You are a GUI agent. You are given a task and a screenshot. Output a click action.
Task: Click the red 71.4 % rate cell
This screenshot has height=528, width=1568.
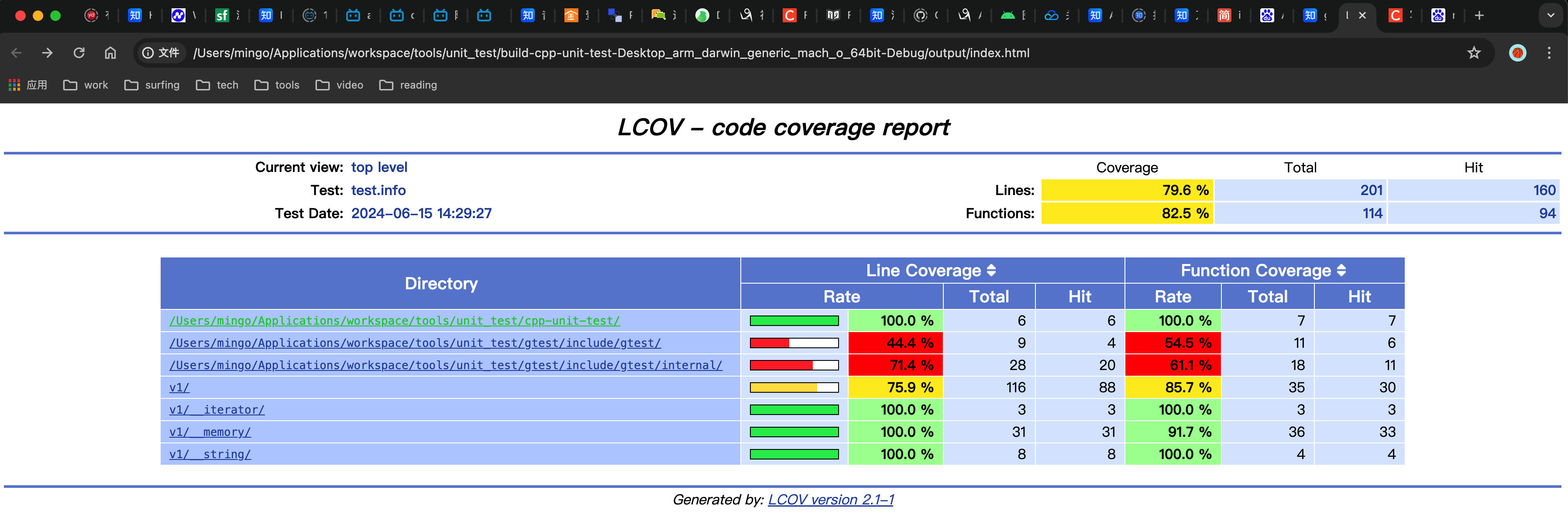click(x=895, y=365)
